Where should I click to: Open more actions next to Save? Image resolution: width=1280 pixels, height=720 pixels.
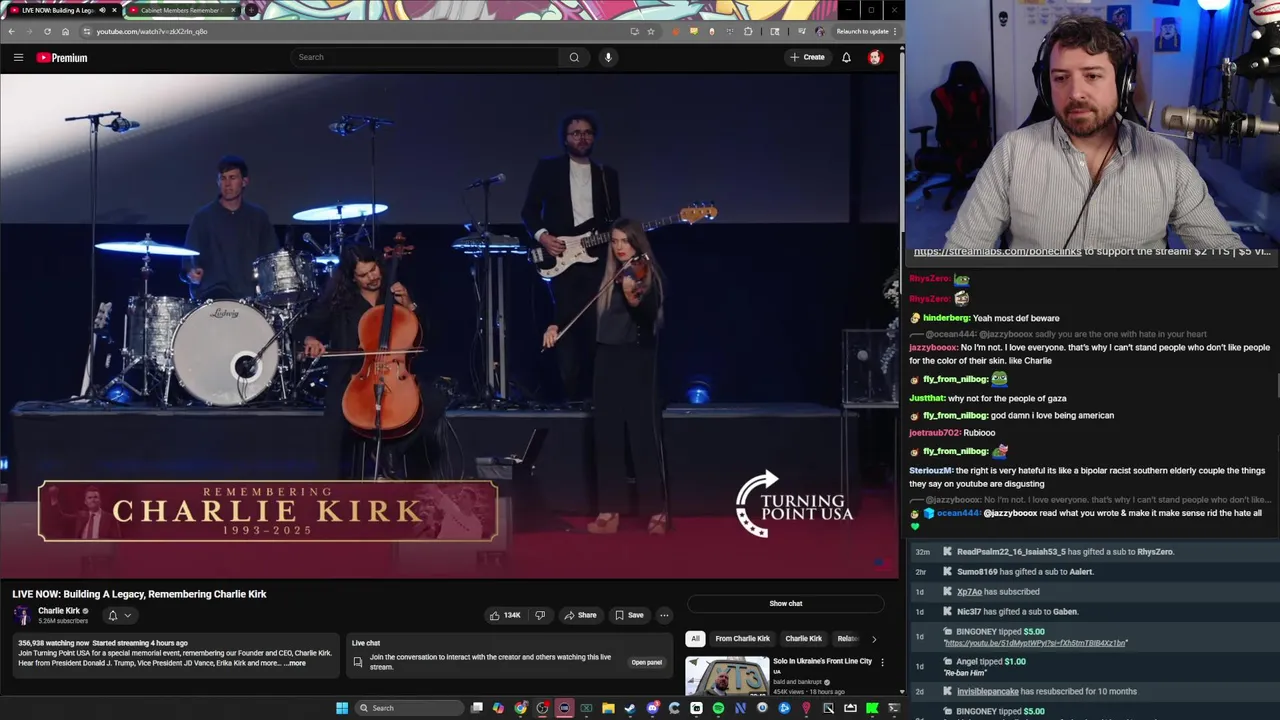664,615
